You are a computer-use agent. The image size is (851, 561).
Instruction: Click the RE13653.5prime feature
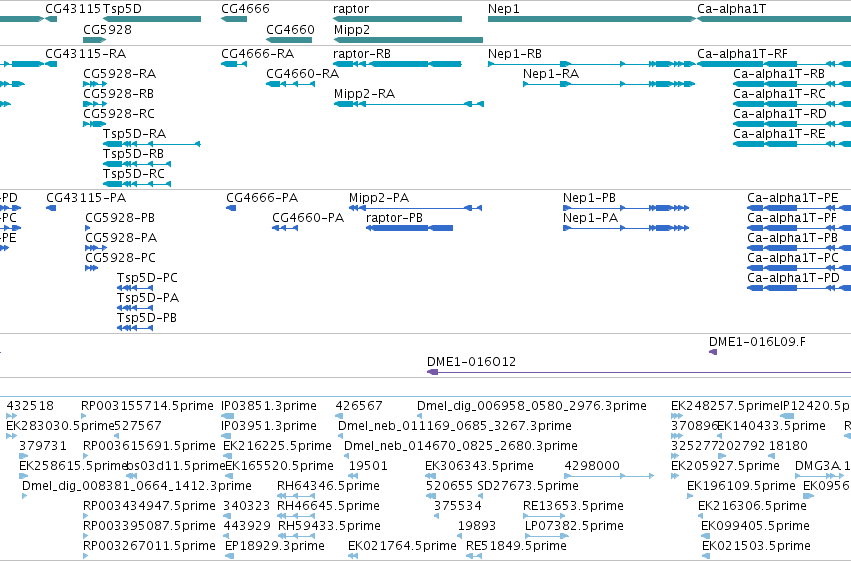tap(544, 516)
